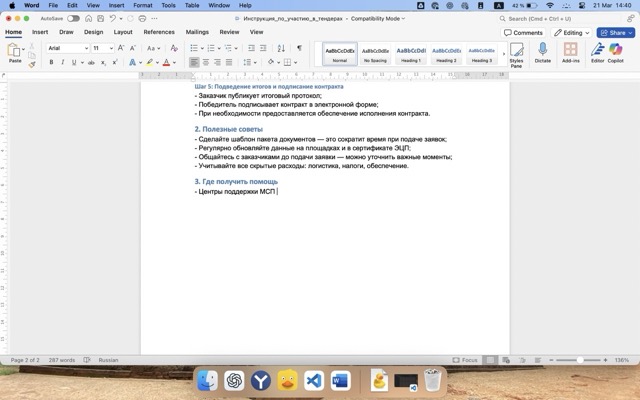
Task: Open the Insert menu in menu bar
Action: coord(118,5)
